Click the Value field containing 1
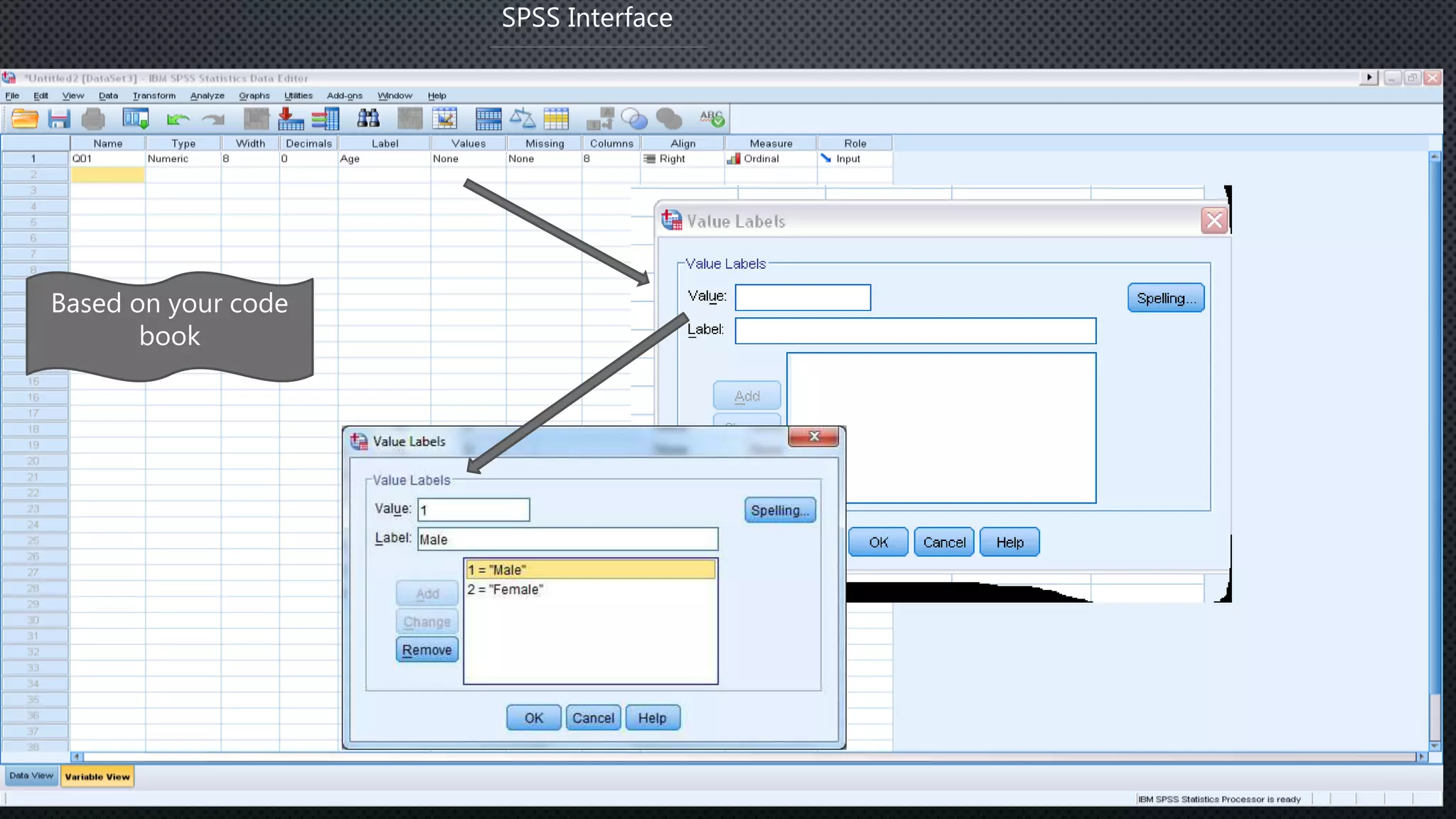This screenshot has width=1456, height=819. coord(473,510)
